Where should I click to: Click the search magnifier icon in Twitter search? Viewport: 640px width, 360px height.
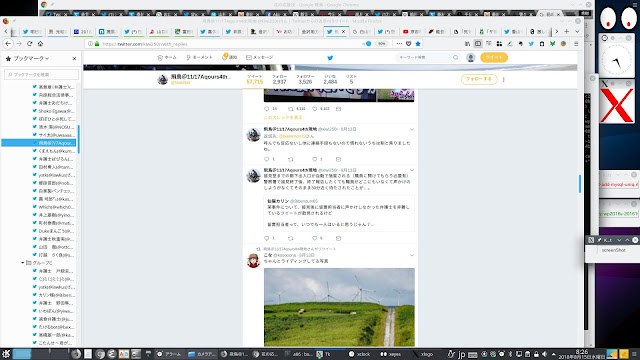456,58
